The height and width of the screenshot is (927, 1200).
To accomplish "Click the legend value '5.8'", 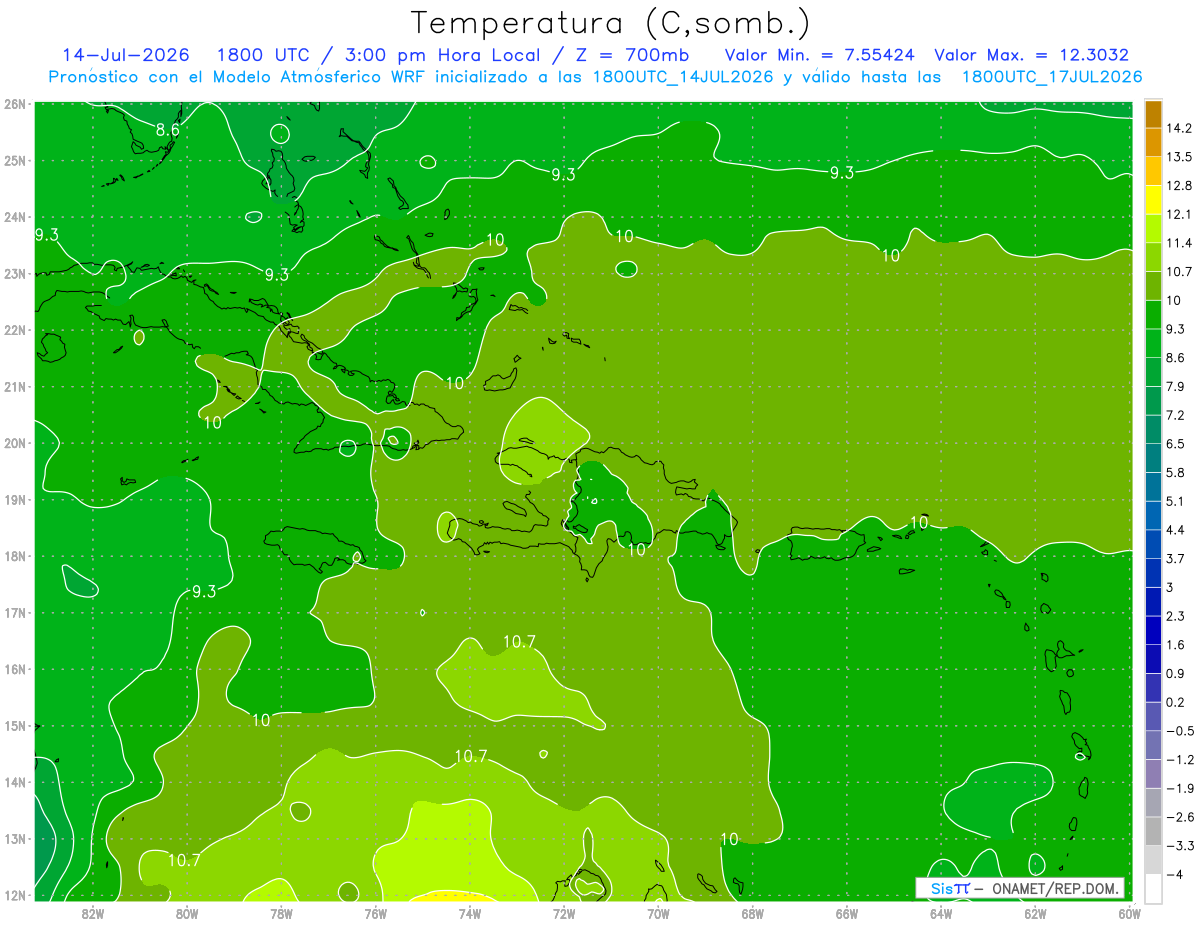I will pos(1175,472).
